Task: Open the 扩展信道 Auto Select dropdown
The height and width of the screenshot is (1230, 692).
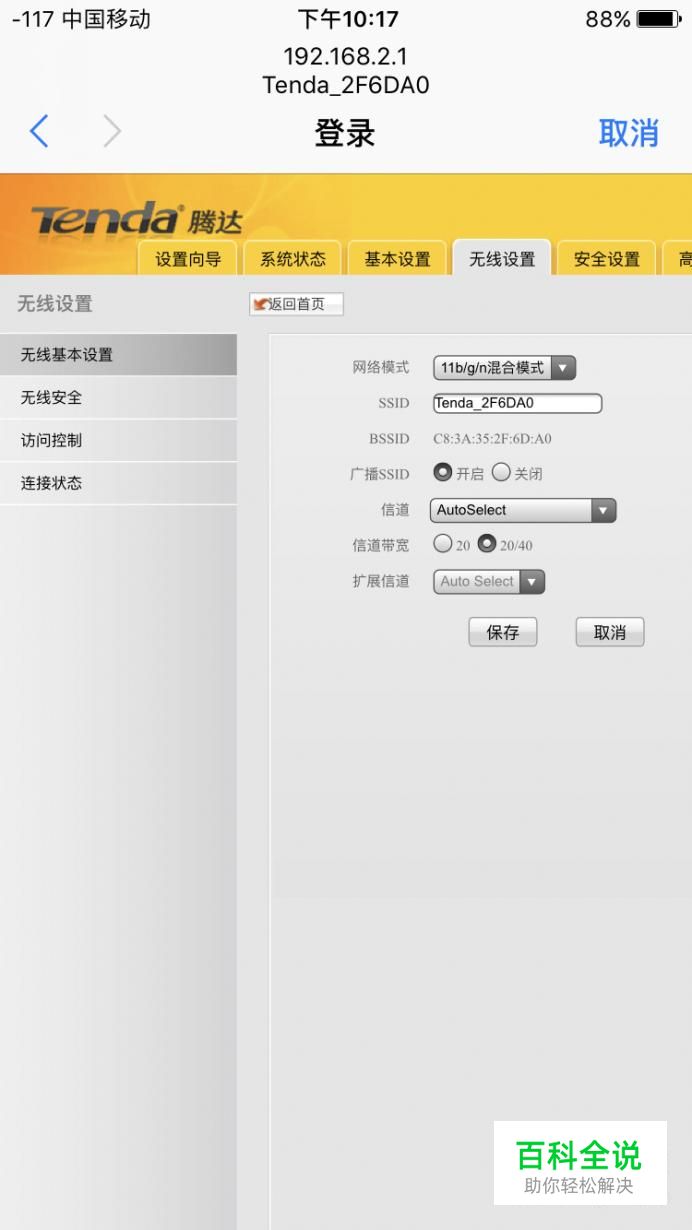Action: tap(489, 582)
